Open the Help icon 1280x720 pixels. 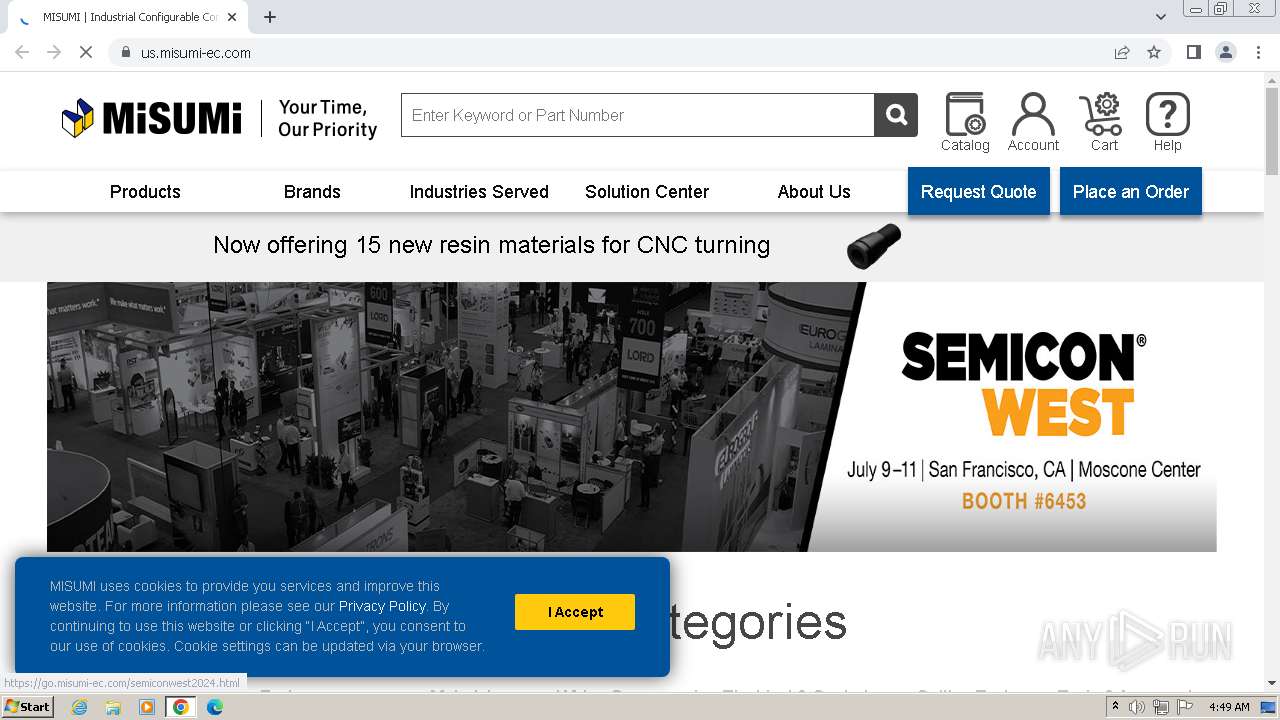1167,122
